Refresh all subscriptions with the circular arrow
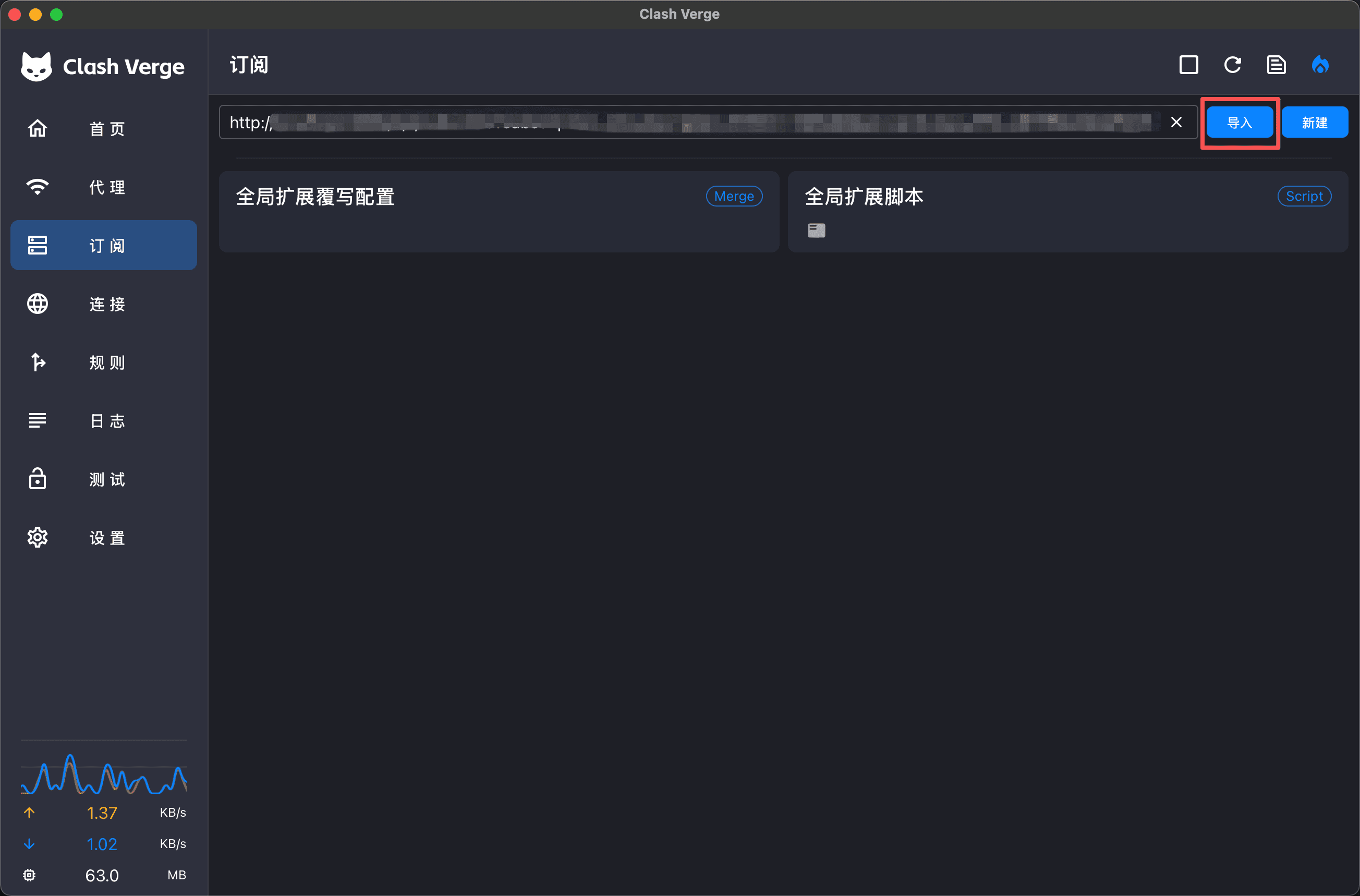The image size is (1360, 896). point(1233,65)
